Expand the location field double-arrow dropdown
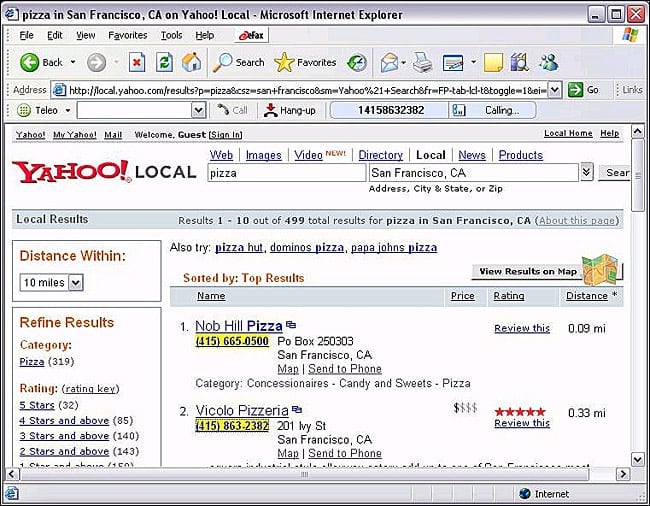The height and width of the screenshot is (506, 650). [586, 172]
